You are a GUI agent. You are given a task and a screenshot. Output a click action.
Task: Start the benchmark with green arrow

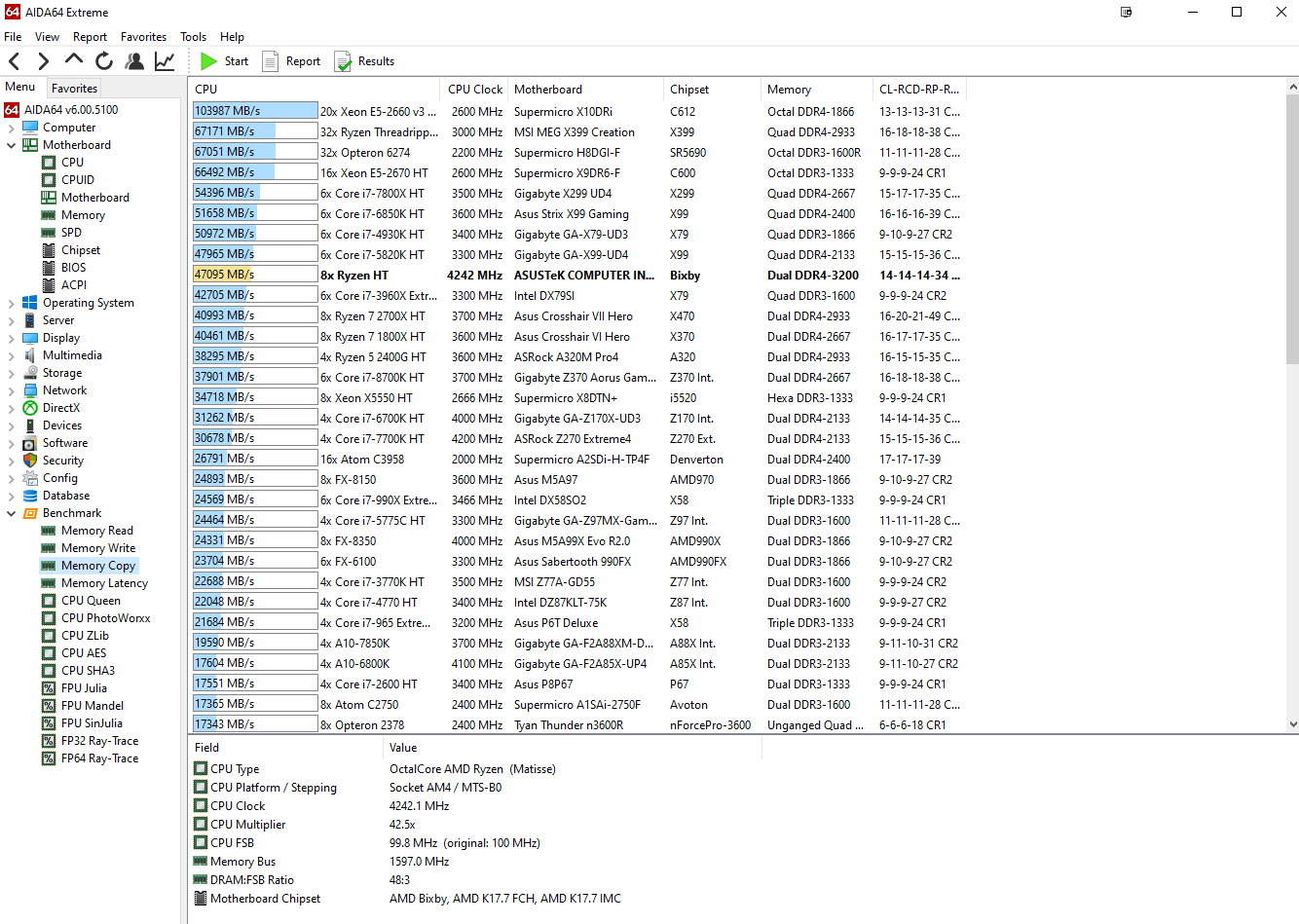click(224, 61)
